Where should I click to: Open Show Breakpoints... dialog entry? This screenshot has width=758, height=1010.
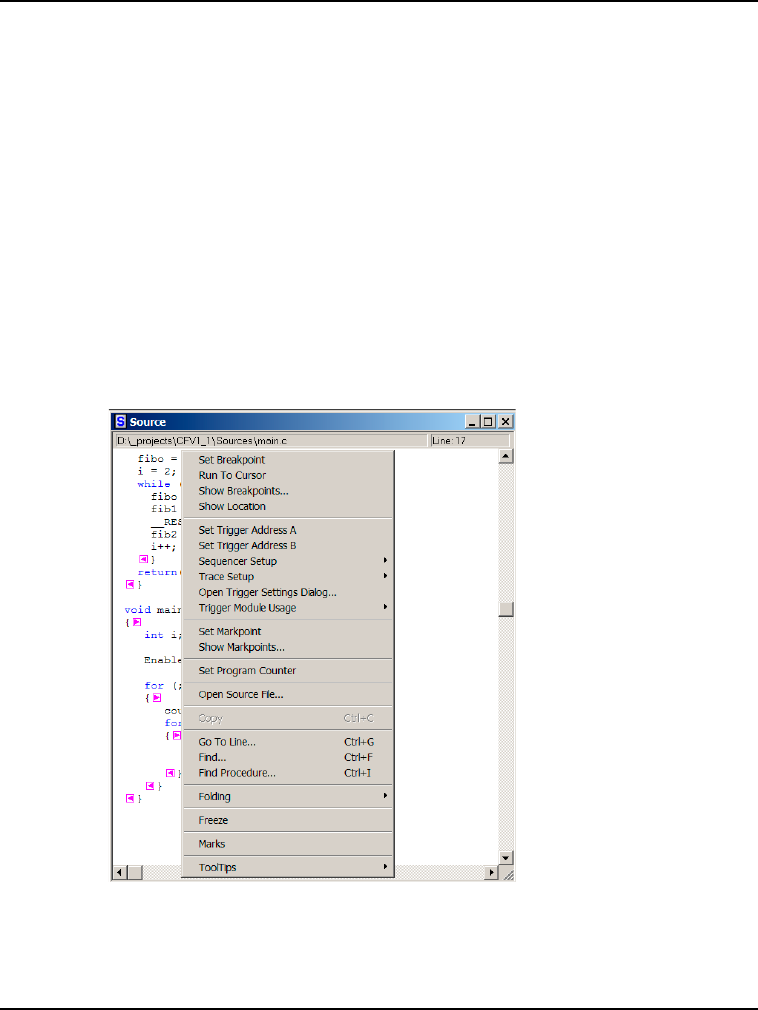pyautogui.click(x=288, y=491)
